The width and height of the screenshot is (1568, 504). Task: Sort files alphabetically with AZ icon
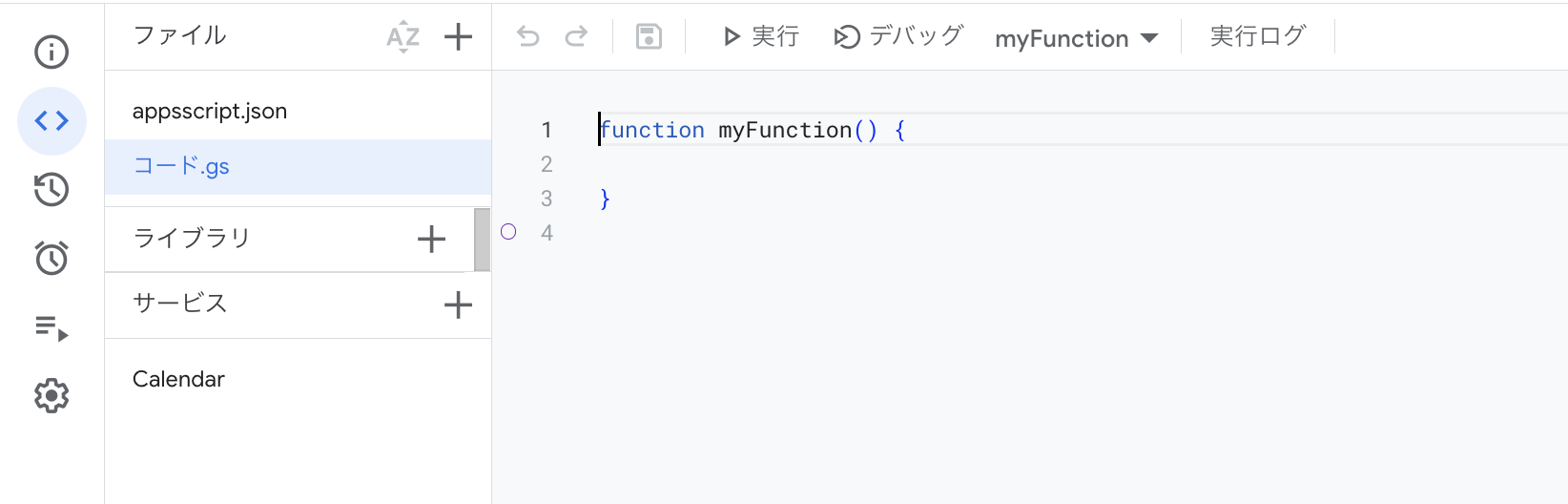pos(402,37)
